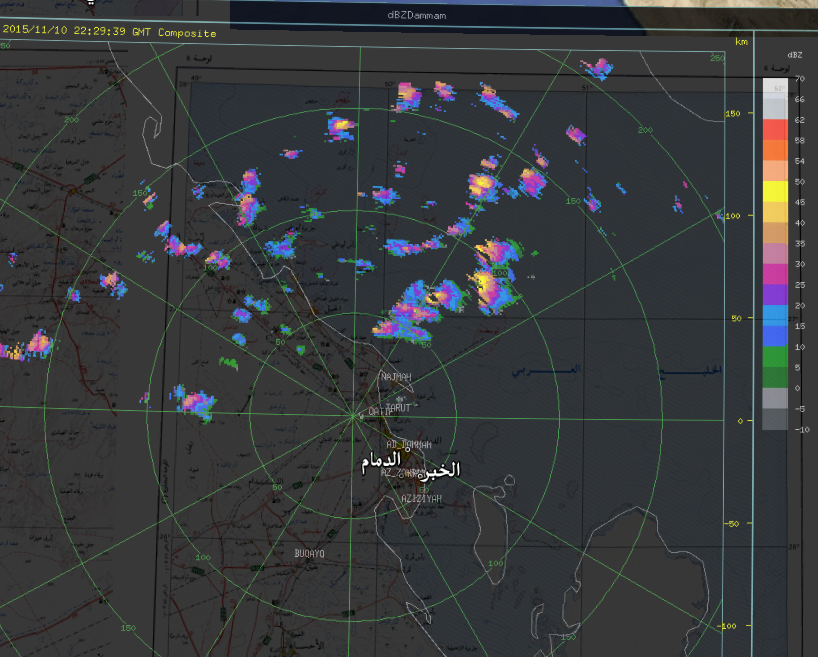Pick the purple 20–25 dBZ legend swatch
The height and width of the screenshot is (657, 818).
tap(775, 295)
